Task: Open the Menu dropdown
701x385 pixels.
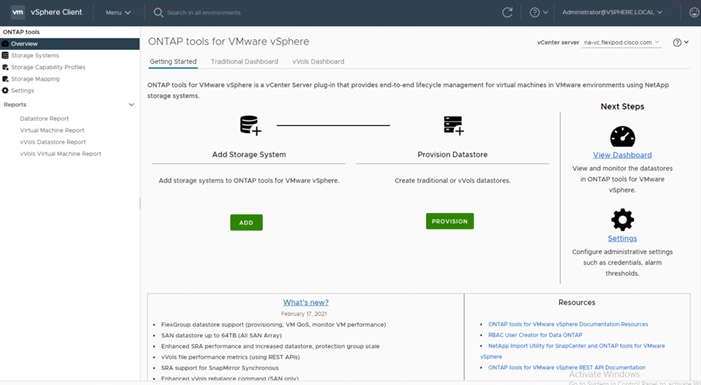Action: point(118,13)
